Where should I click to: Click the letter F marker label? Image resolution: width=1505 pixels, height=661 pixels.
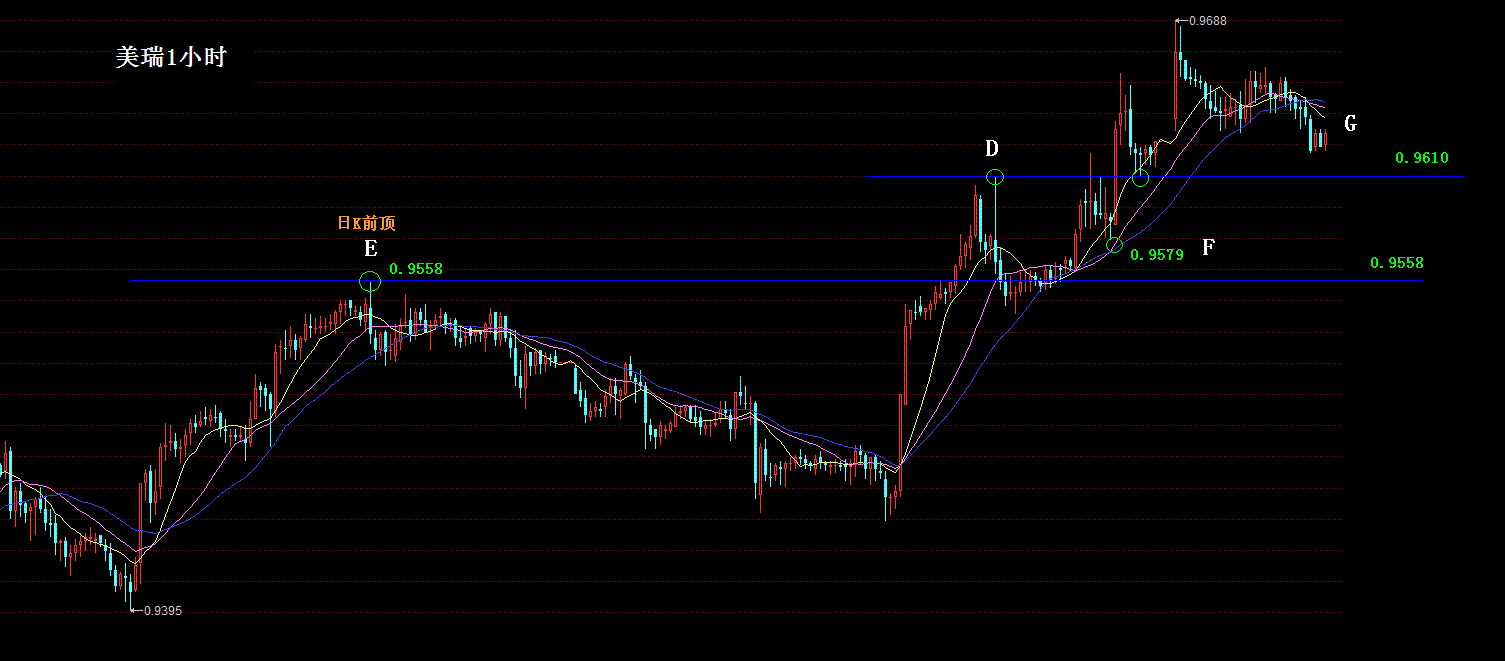1208,247
